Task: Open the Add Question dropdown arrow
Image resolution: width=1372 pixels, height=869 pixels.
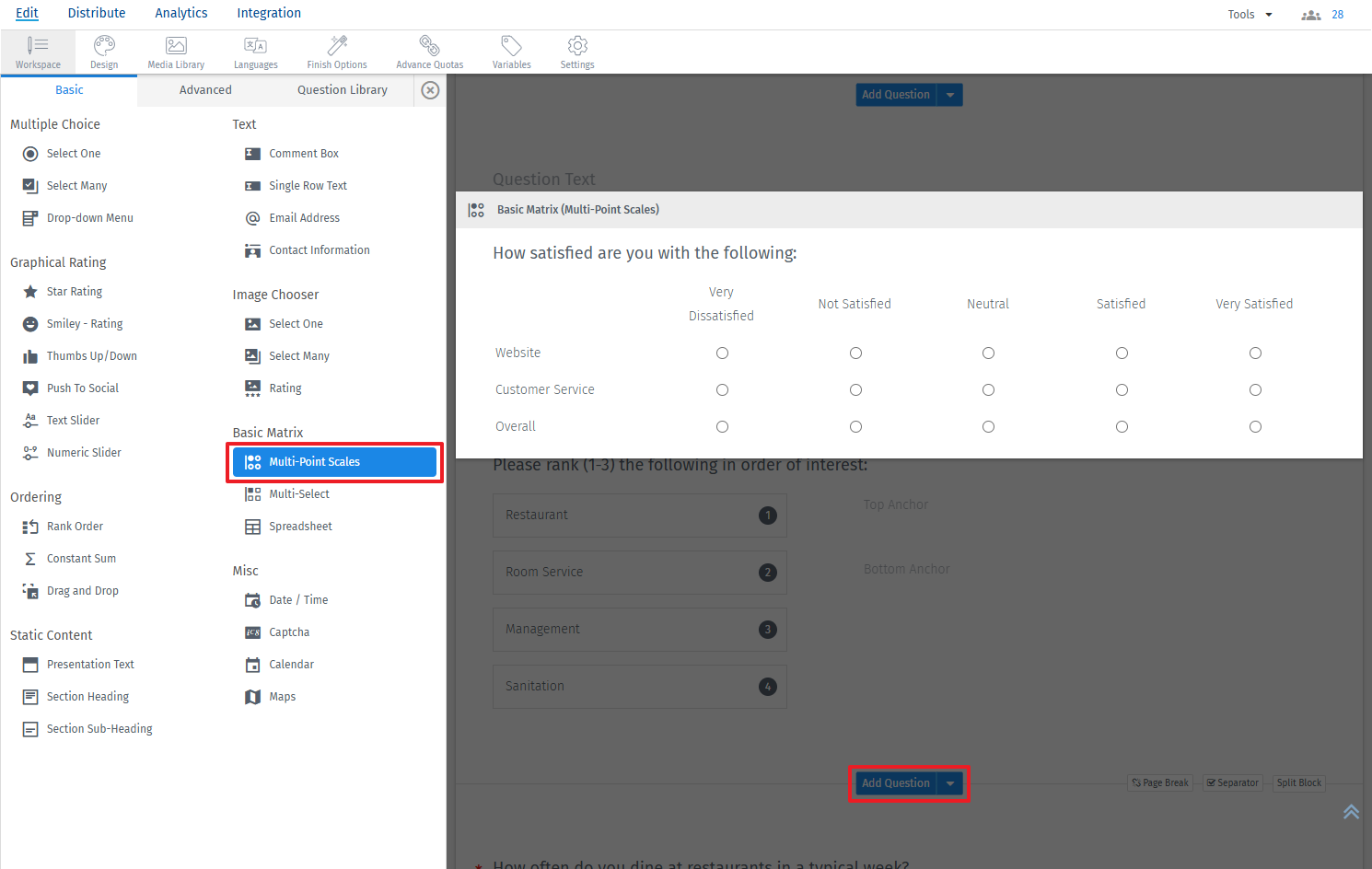Action: point(950,782)
